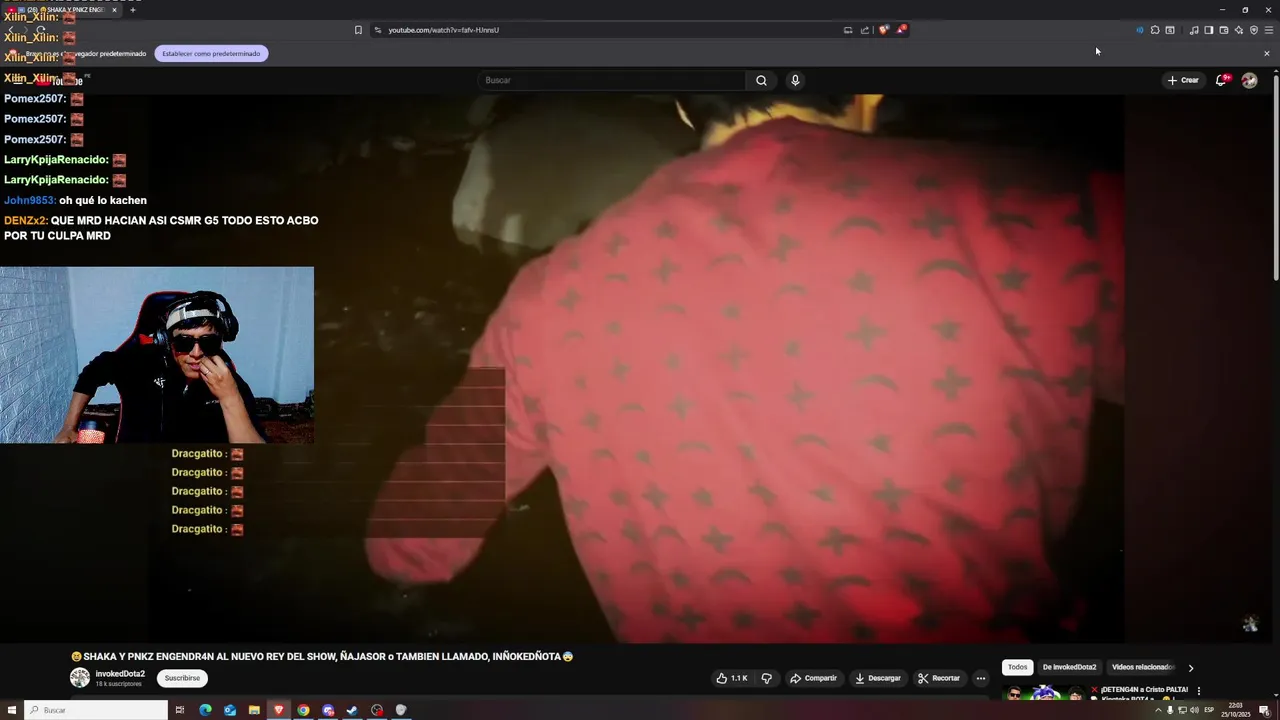1280x720 pixels.
Task: Click the YouTube search magnifier button
Action: [x=761, y=80]
